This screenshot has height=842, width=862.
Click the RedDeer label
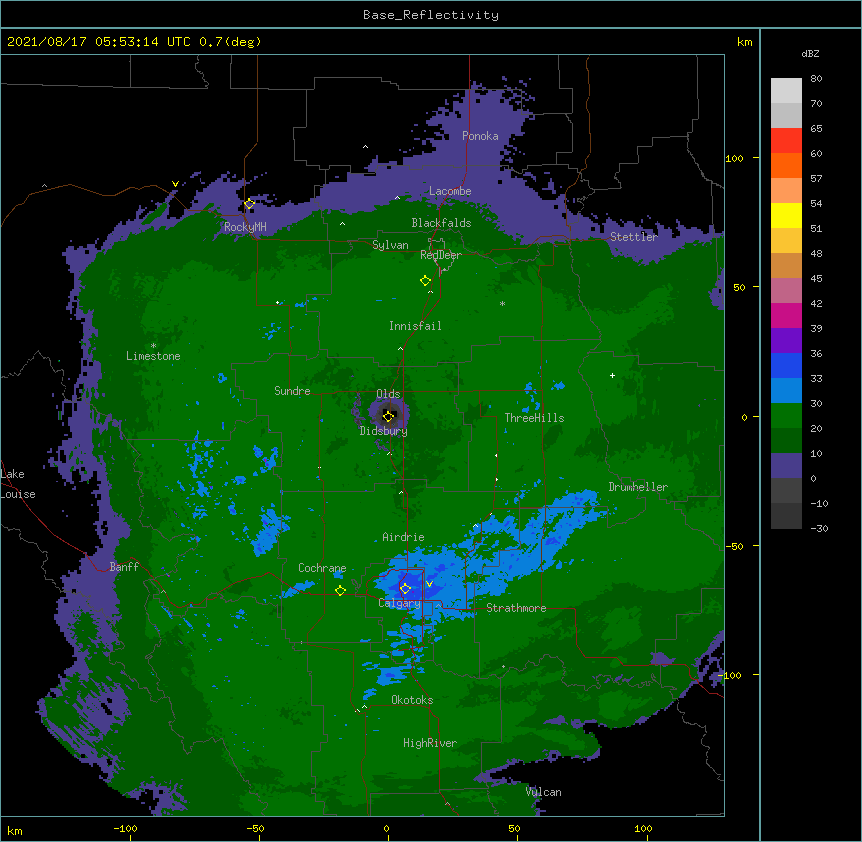coord(441,255)
